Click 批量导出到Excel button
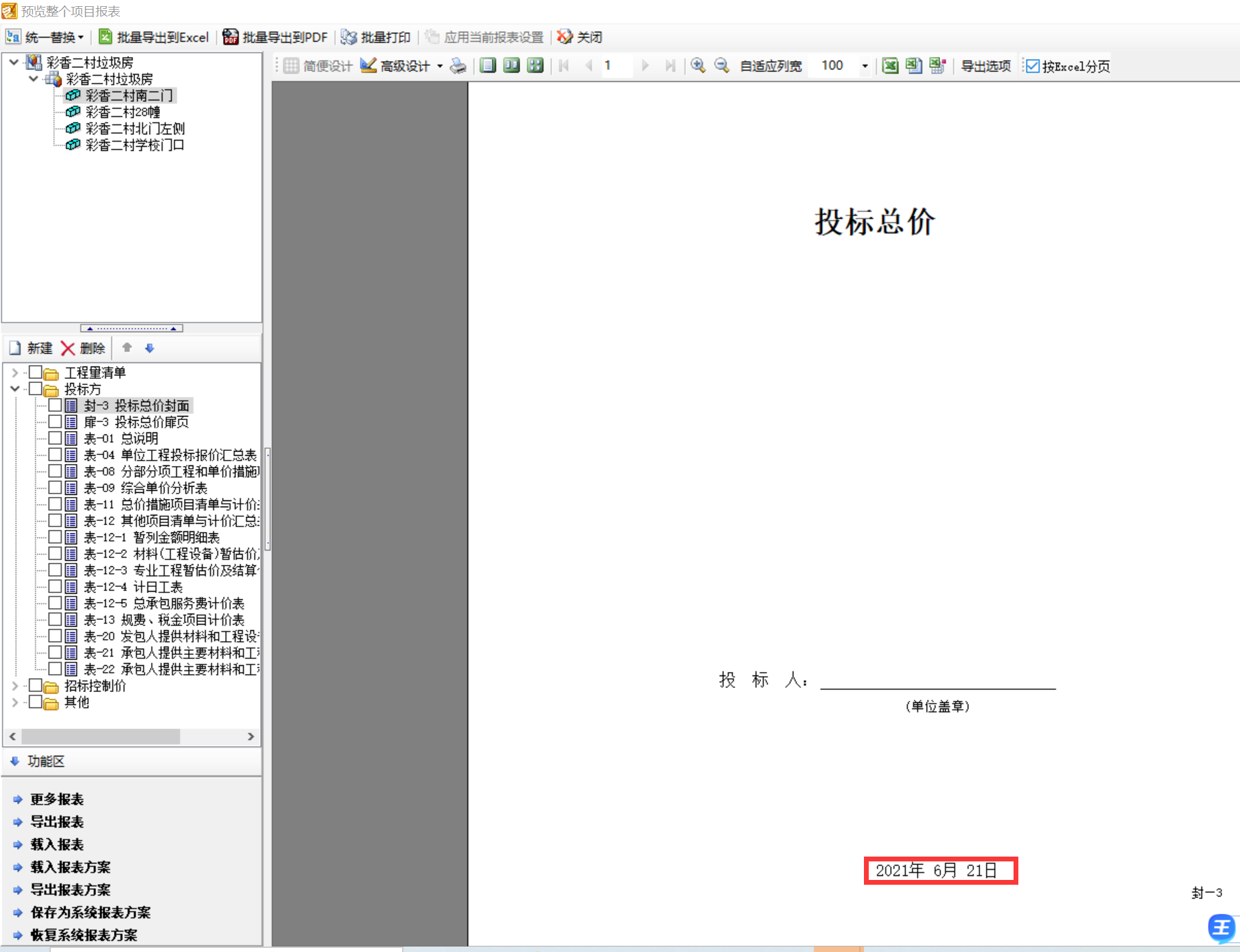1240x952 pixels. tap(154, 37)
